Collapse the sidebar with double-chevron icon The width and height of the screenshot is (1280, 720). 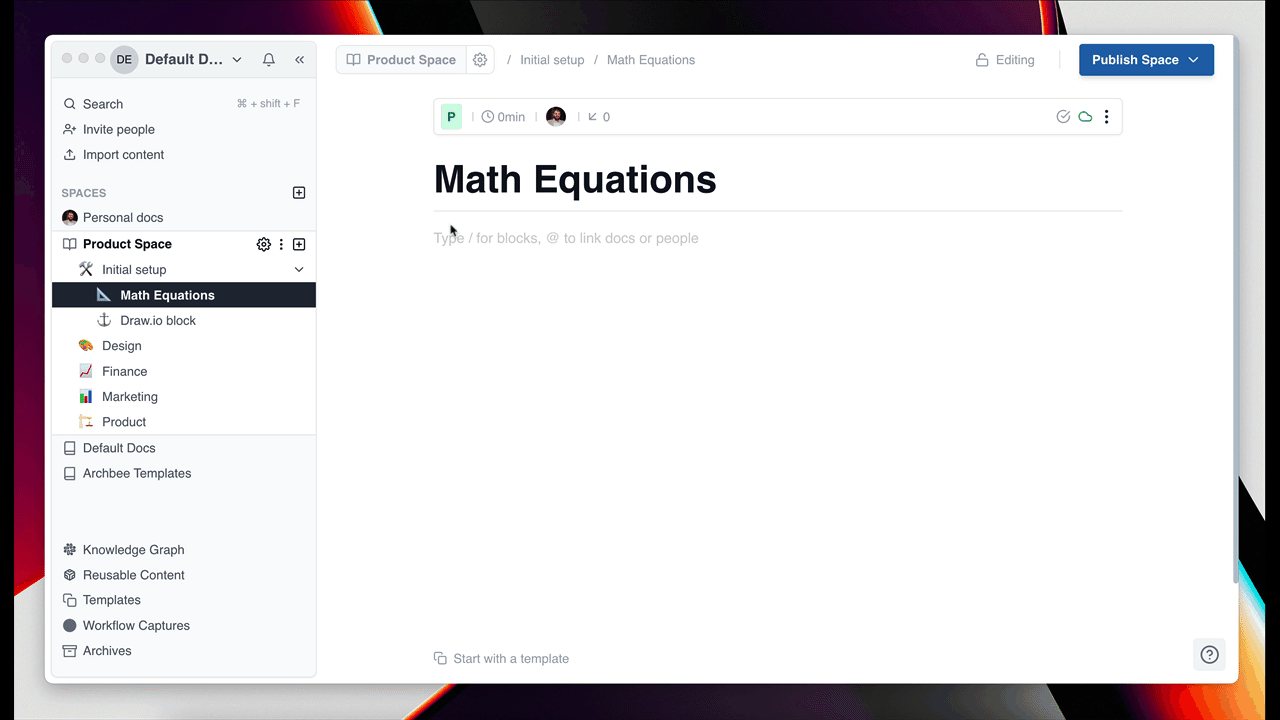pos(299,60)
